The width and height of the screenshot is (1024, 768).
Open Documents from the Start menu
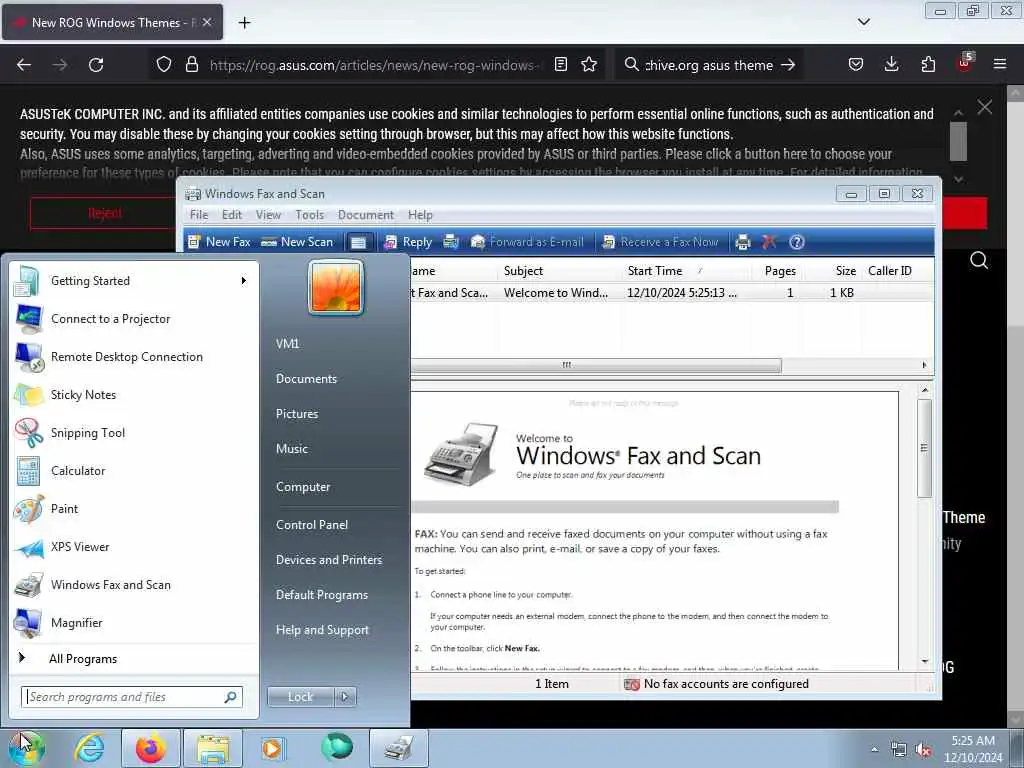click(306, 379)
